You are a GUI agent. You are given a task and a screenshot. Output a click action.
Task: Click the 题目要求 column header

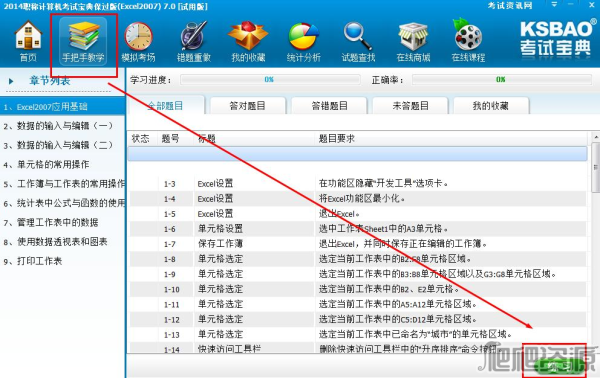[x=450, y=138]
